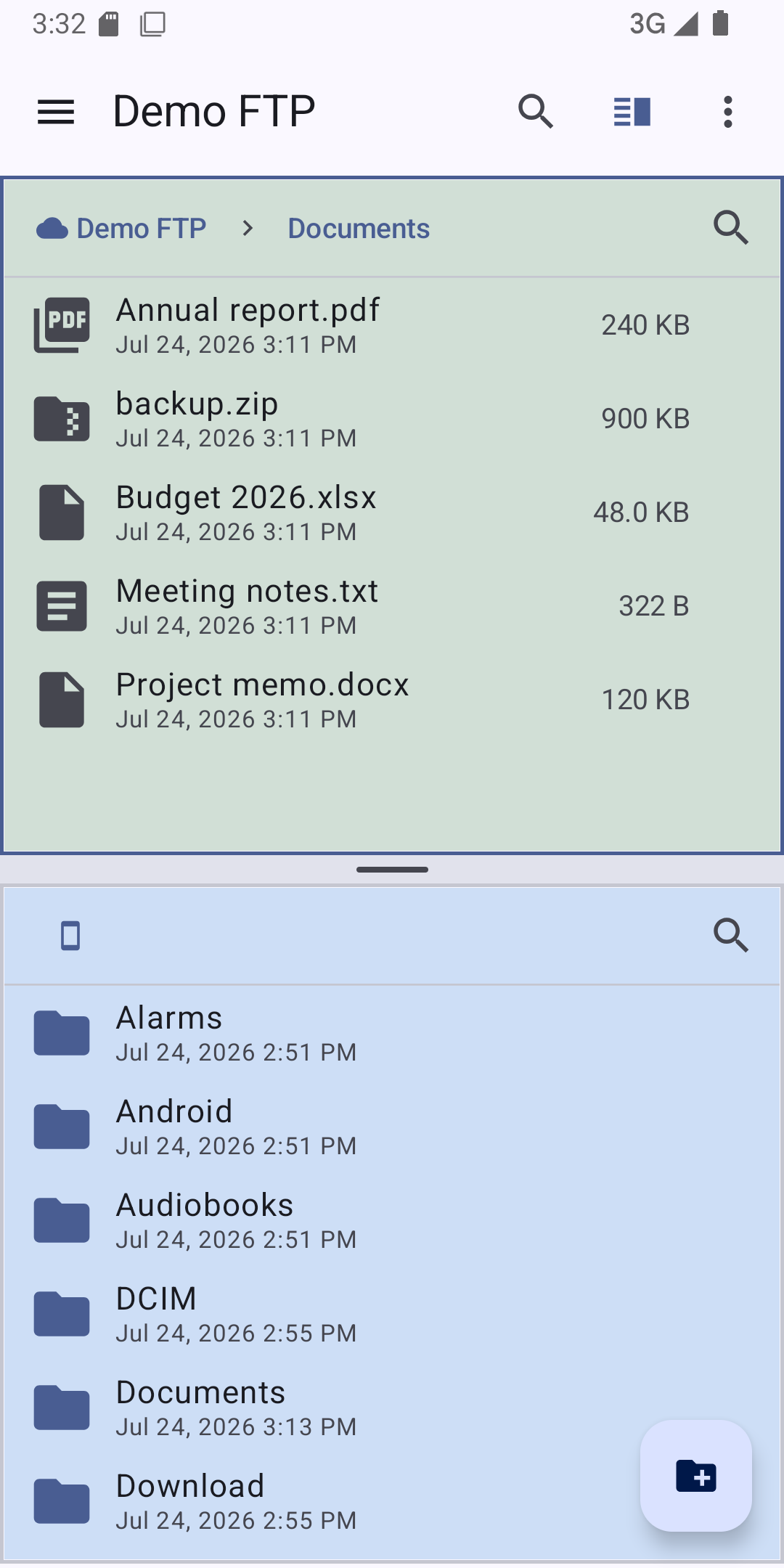Open the hamburger navigation menu

click(x=56, y=112)
